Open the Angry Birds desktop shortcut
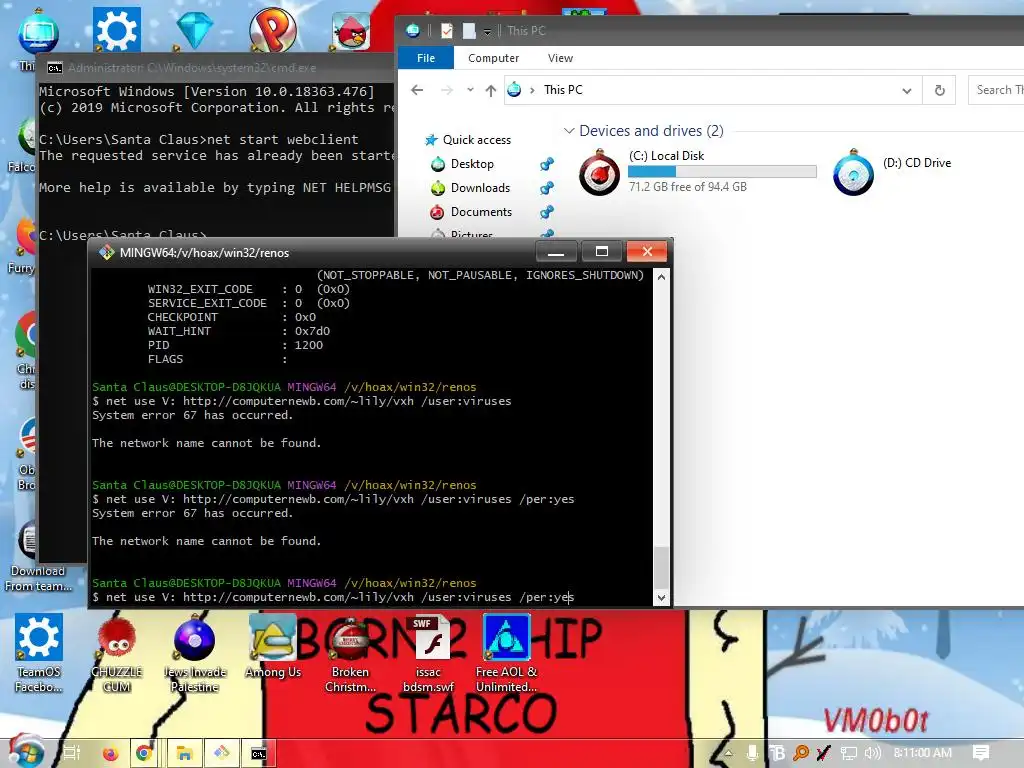This screenshot has width=1024, height=768. (351, 30)
